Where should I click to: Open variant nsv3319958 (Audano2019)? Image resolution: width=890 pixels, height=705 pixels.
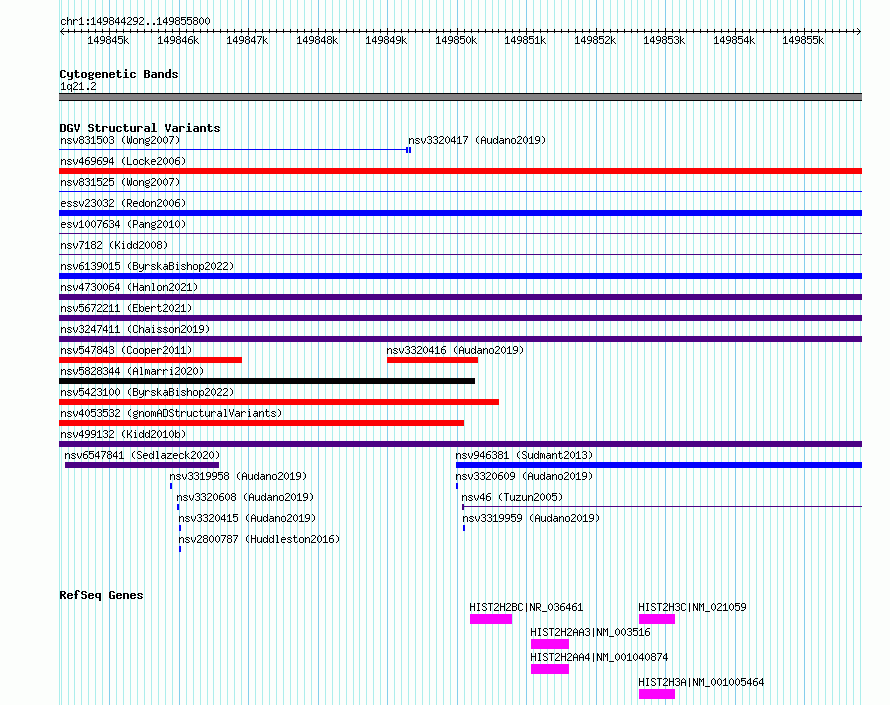(238, 476)
